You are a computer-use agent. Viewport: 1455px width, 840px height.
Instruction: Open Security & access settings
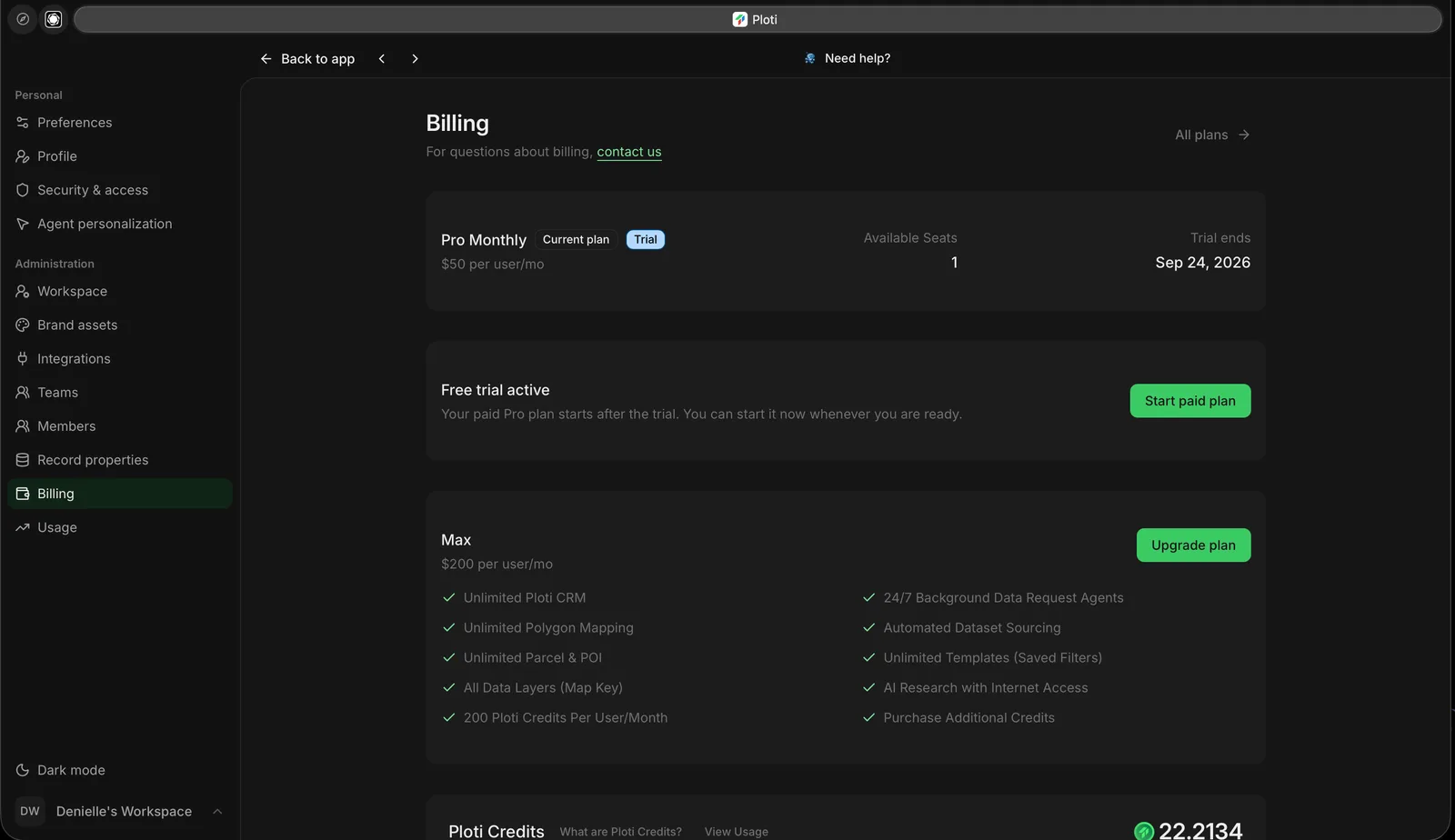120,190
